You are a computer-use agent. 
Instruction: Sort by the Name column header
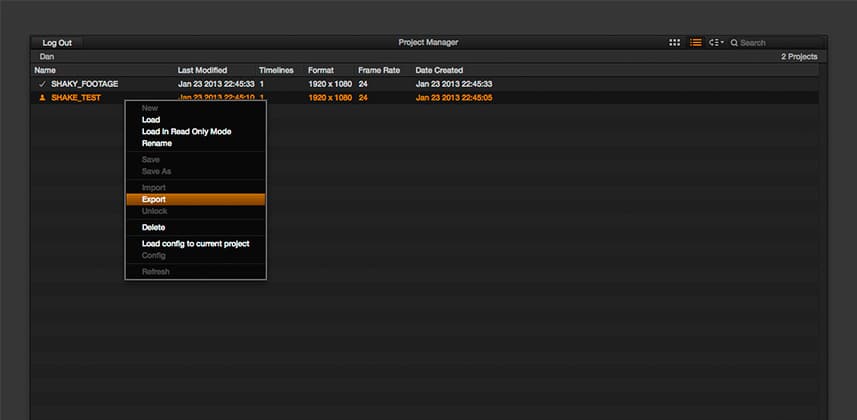45,71
